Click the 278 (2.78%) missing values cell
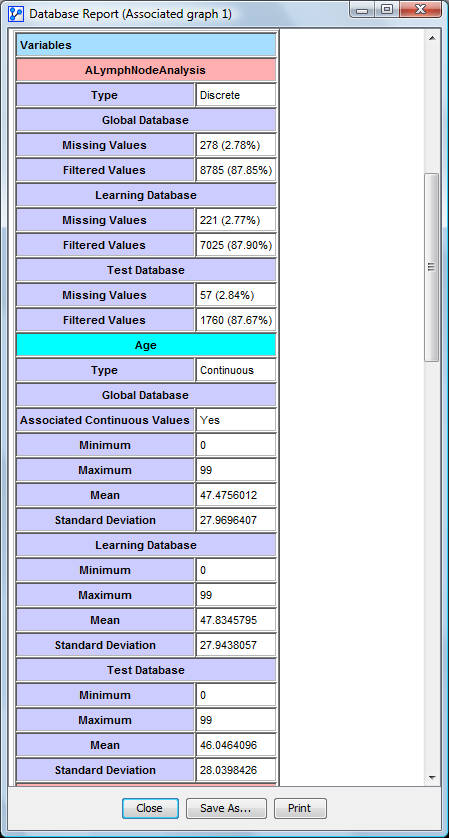The height and width of the screenshot is (838, 449). (236, 145)
